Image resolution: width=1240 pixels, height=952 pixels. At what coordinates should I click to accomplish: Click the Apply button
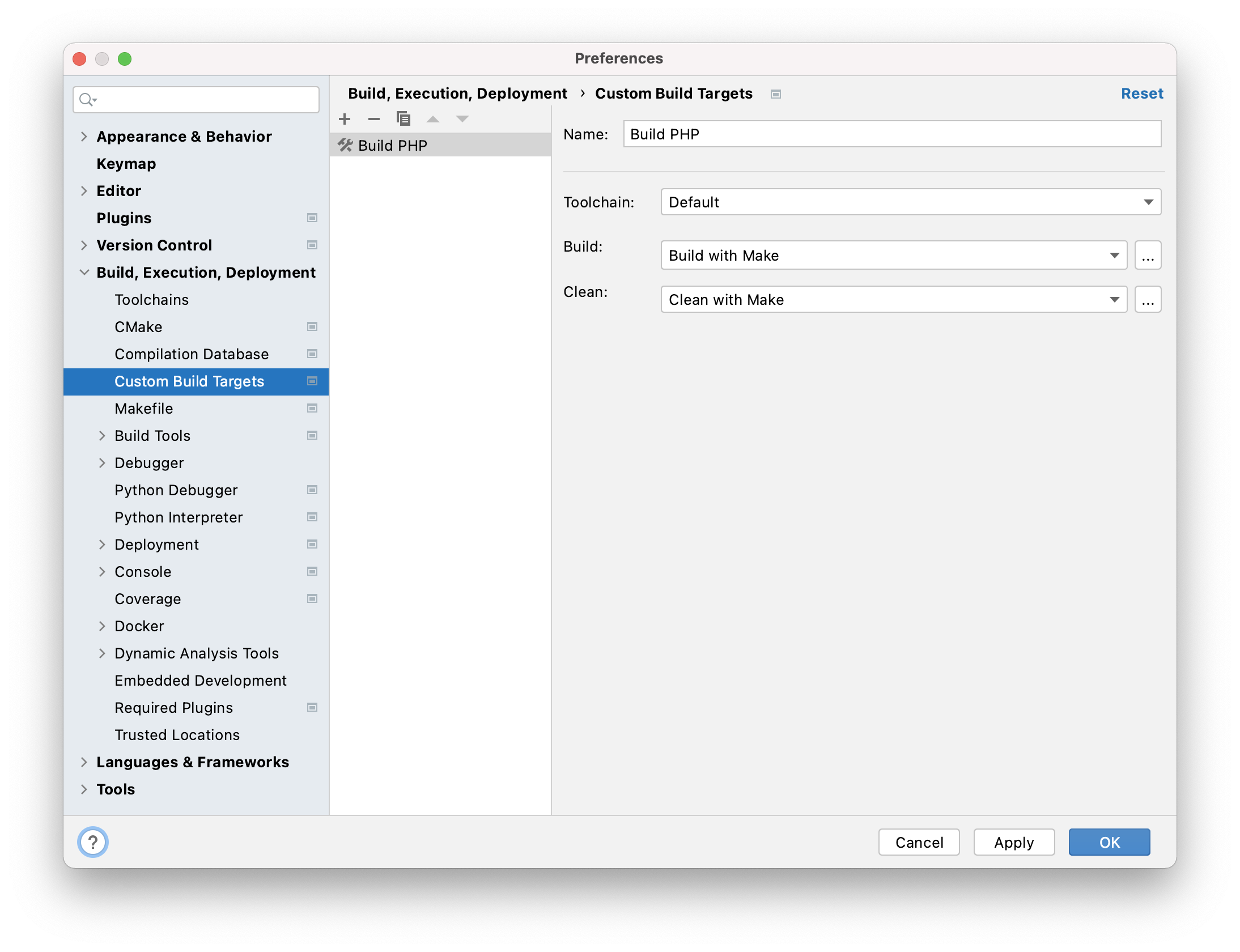(1013, 842)
